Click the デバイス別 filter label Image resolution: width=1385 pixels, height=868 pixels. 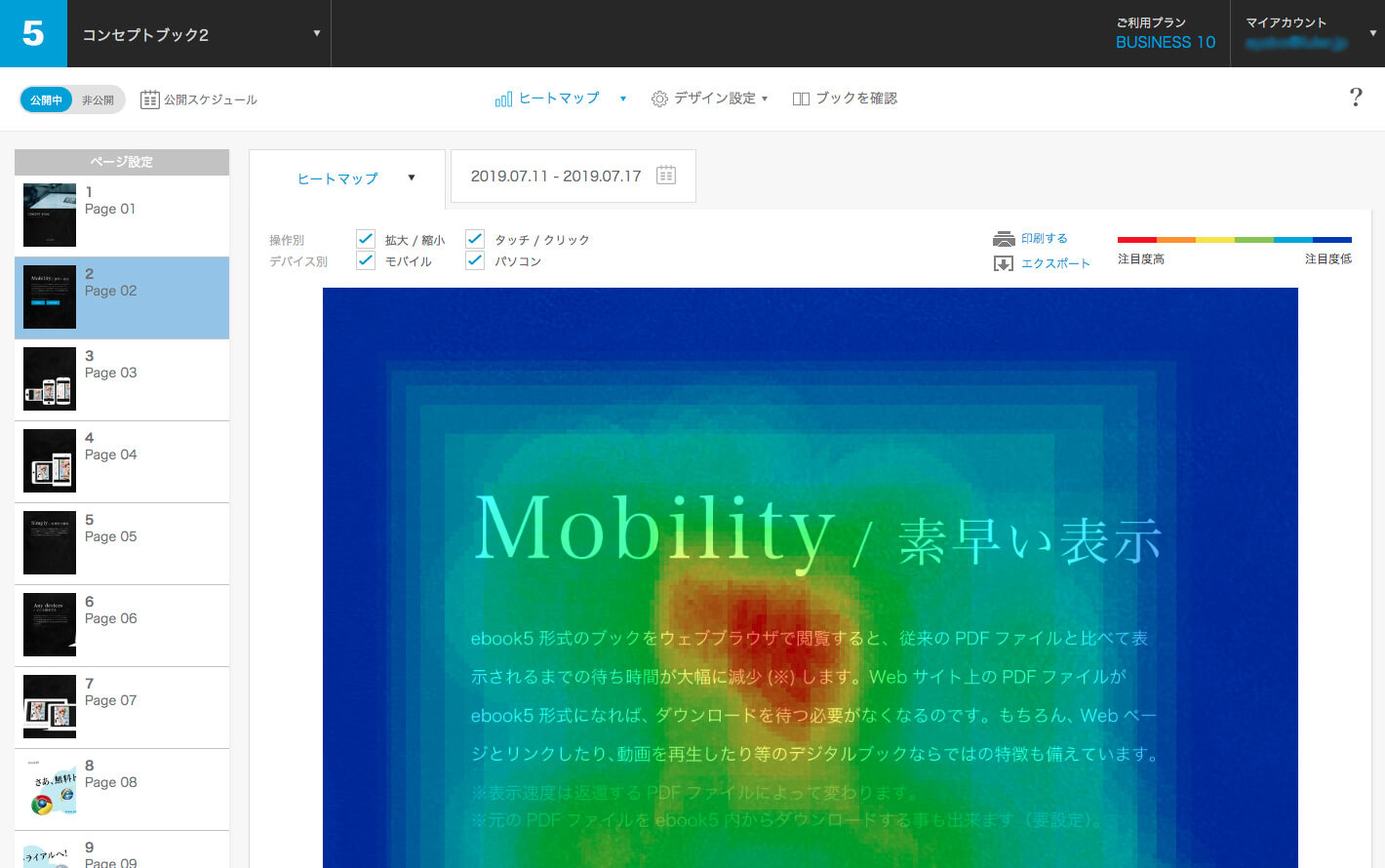tap(298, 261)
